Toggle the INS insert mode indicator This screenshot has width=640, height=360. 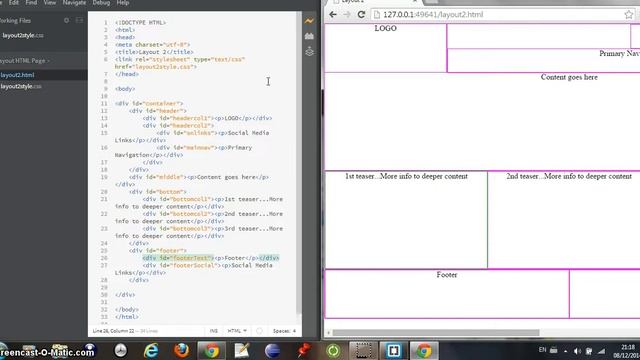pos(213,331)
